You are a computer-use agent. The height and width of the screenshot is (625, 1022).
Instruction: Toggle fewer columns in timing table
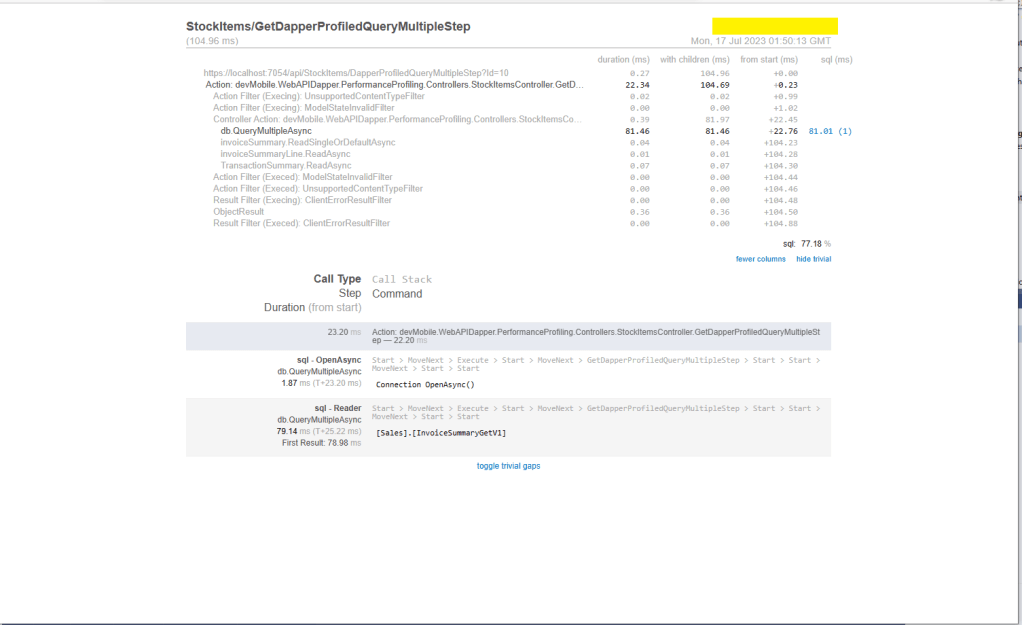coord(760,259)
